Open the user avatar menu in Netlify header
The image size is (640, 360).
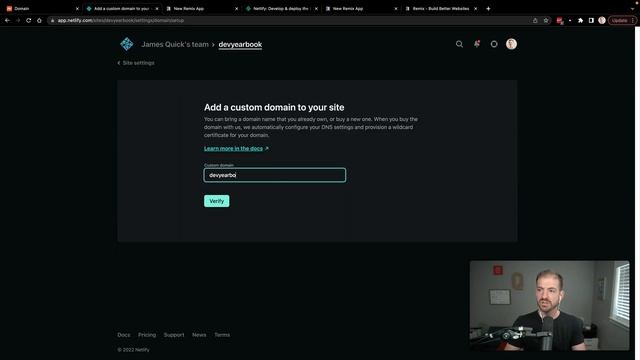click(511, 44)
